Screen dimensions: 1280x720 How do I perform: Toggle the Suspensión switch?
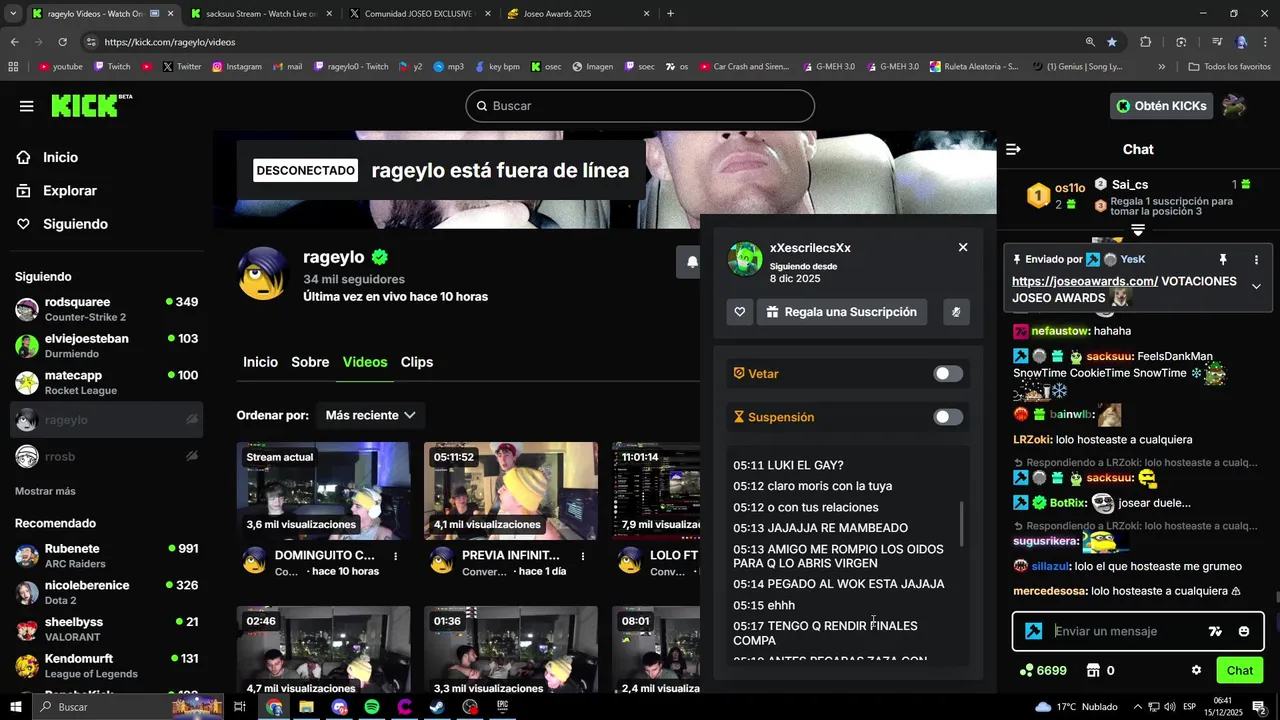click(948, 417)
